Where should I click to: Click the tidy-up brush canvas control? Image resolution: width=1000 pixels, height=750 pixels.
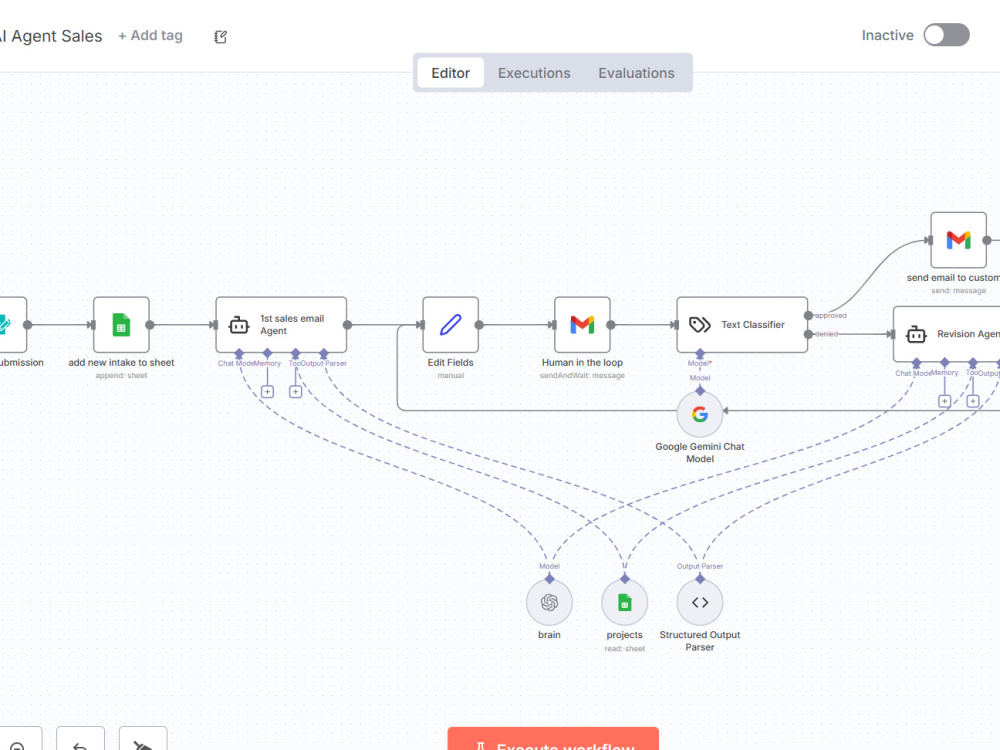[143, 740]
